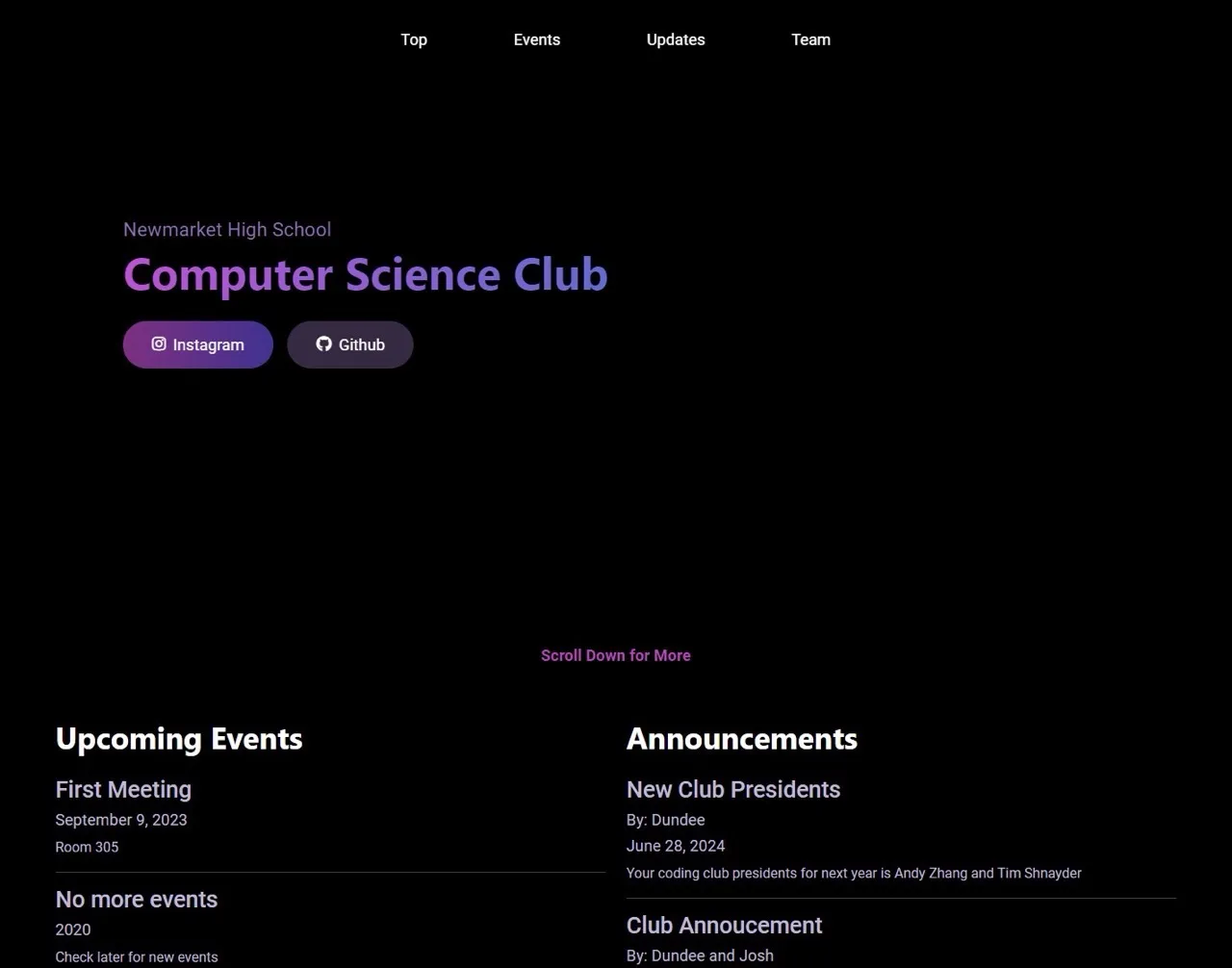The image size is (1232, 968).
Task: Click the No more events entry
Action: tap(136, 899)
